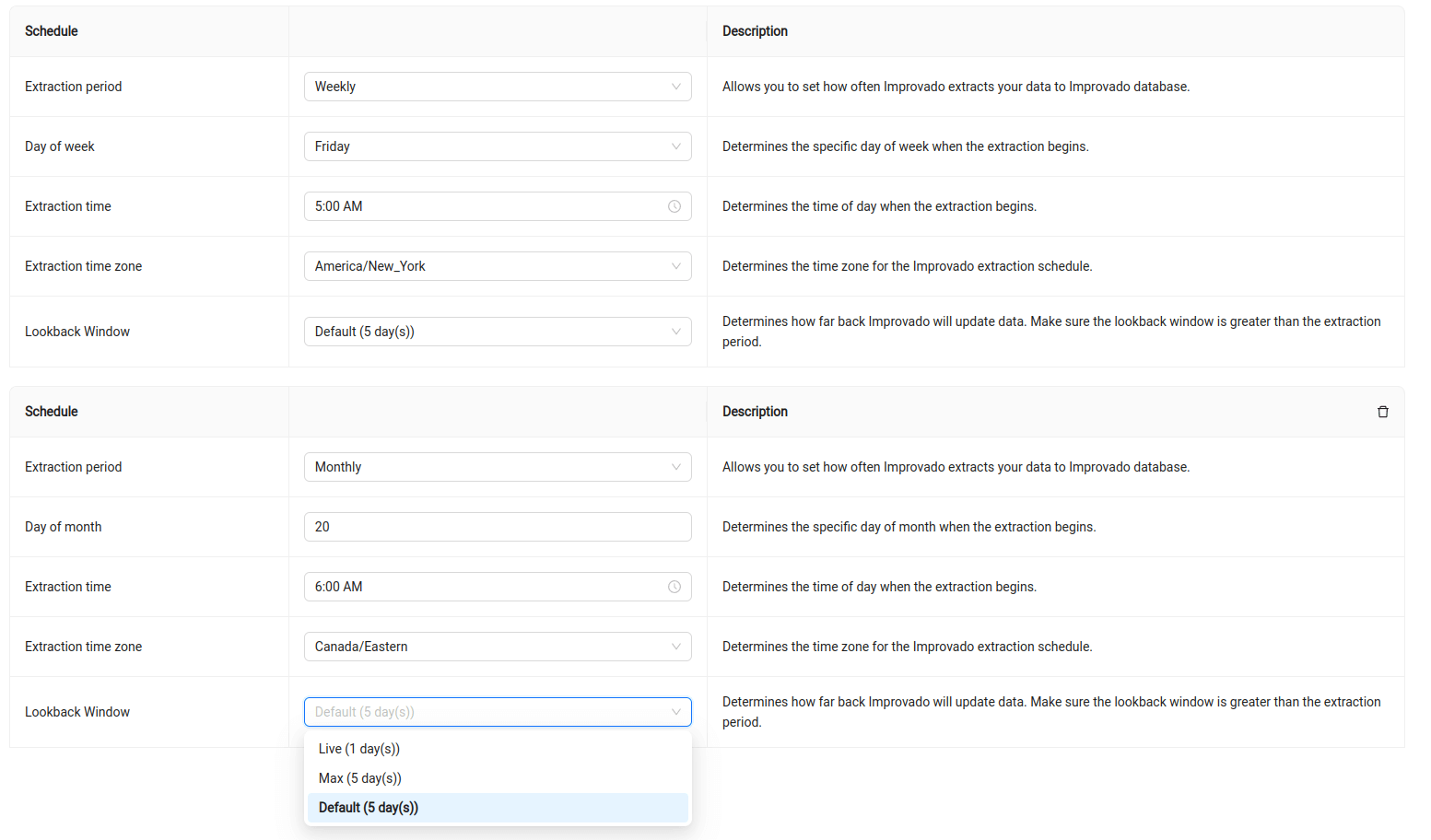The image size is (1431, 840).
Task: Choose Default (5 day(s)) from the open dropdown
Action: [368, 807]
